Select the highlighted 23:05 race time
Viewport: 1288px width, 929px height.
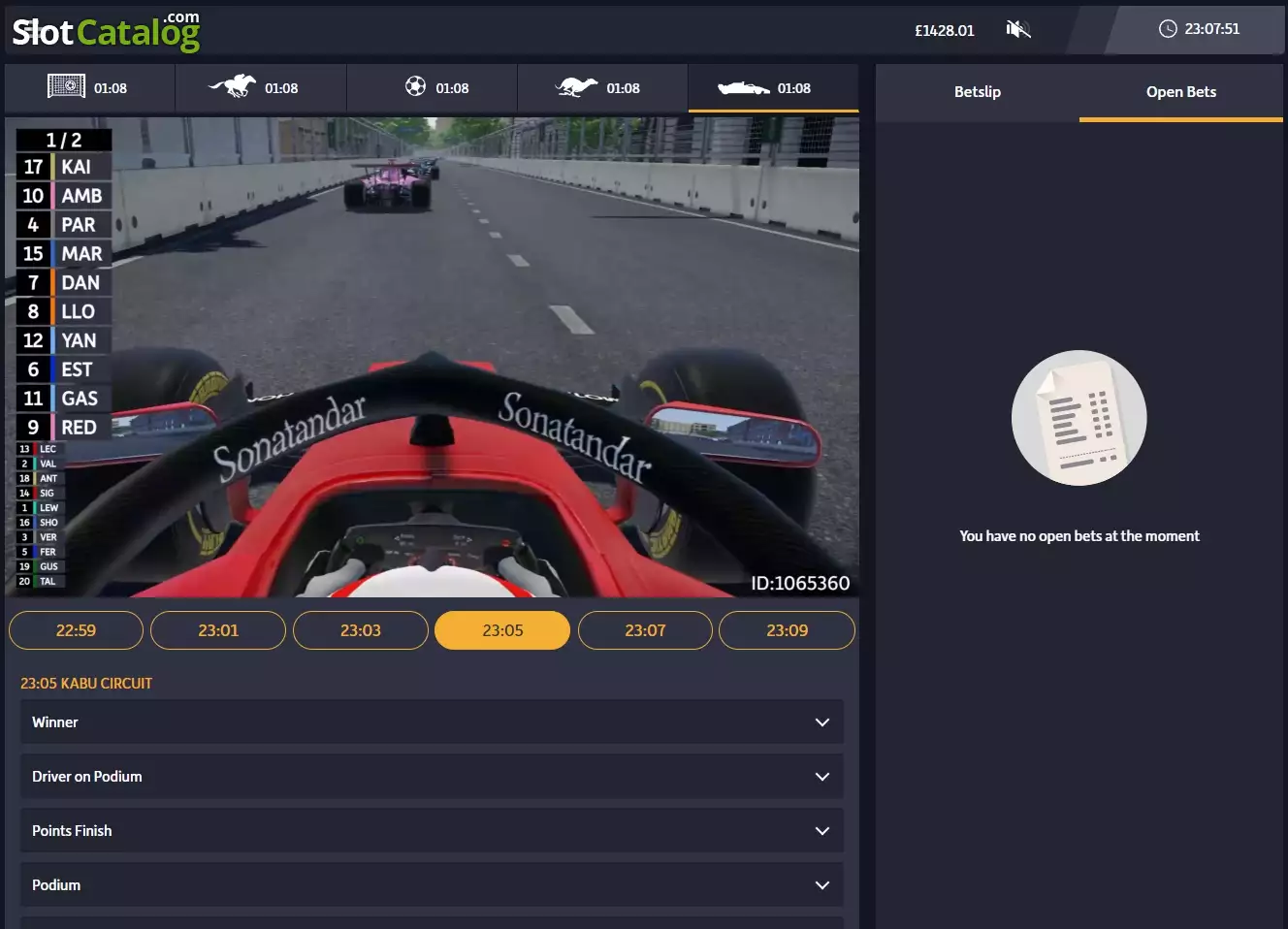[502, 630]
